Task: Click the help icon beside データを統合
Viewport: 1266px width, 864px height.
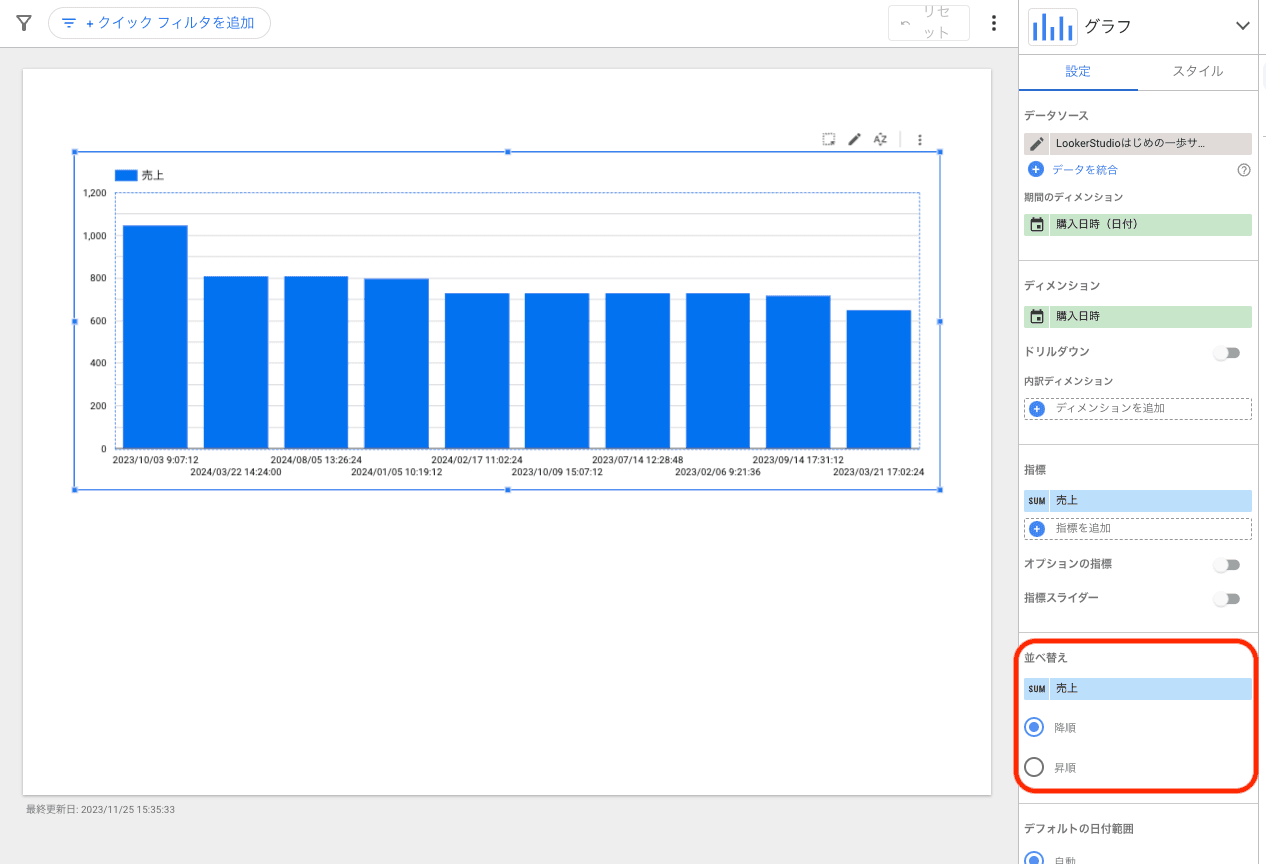Action: (1244, 170)
